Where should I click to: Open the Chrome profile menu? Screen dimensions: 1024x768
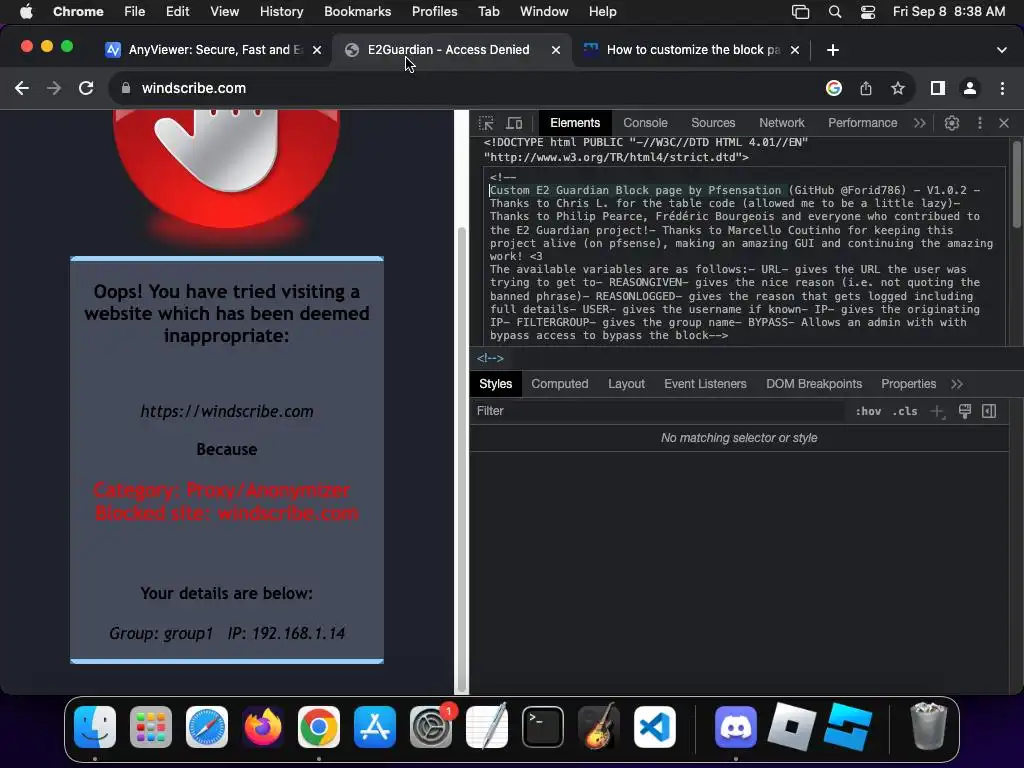pyautogui.click(x=970, y=88)
